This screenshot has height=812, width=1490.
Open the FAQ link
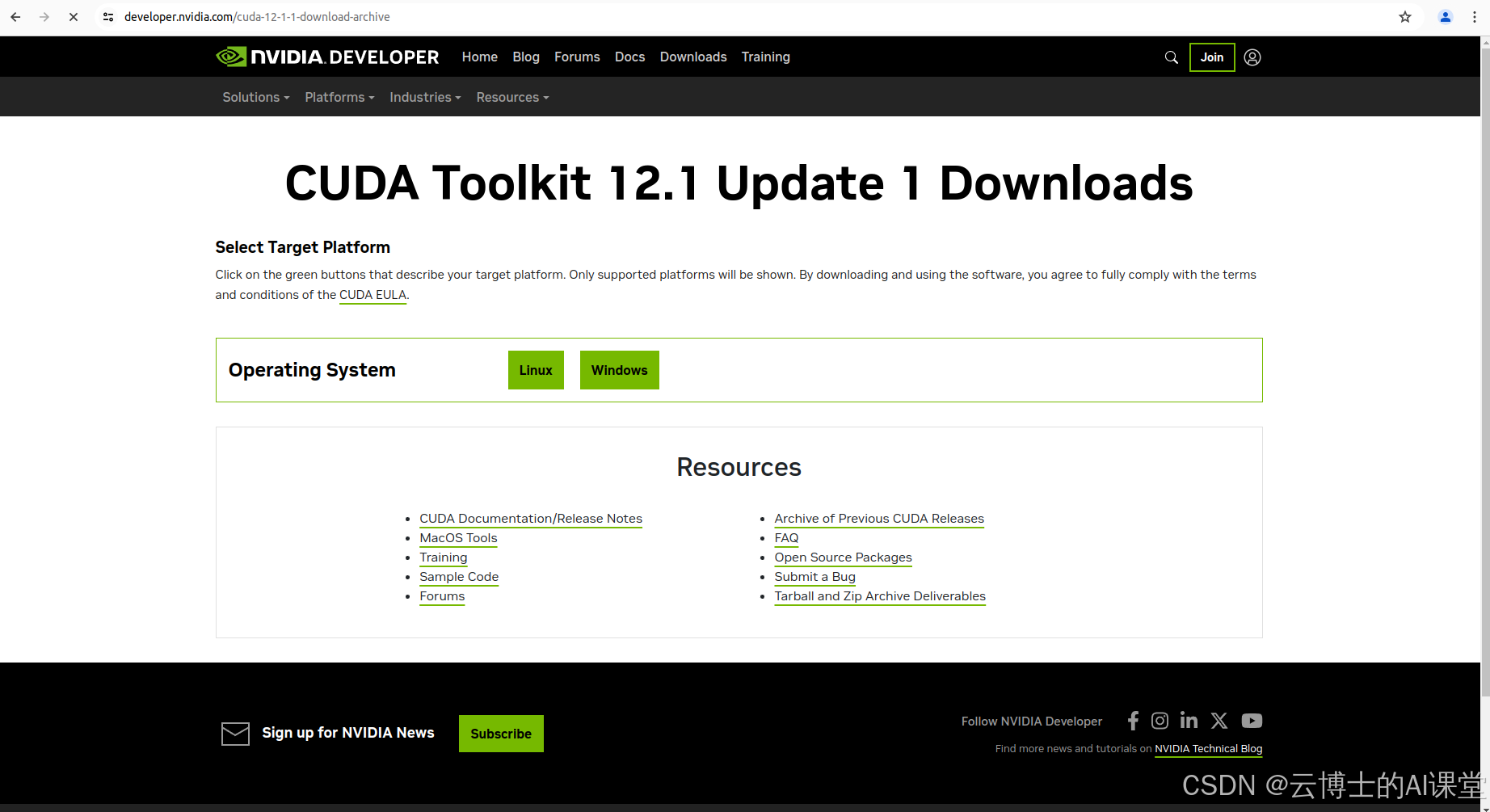pos(786,538)
